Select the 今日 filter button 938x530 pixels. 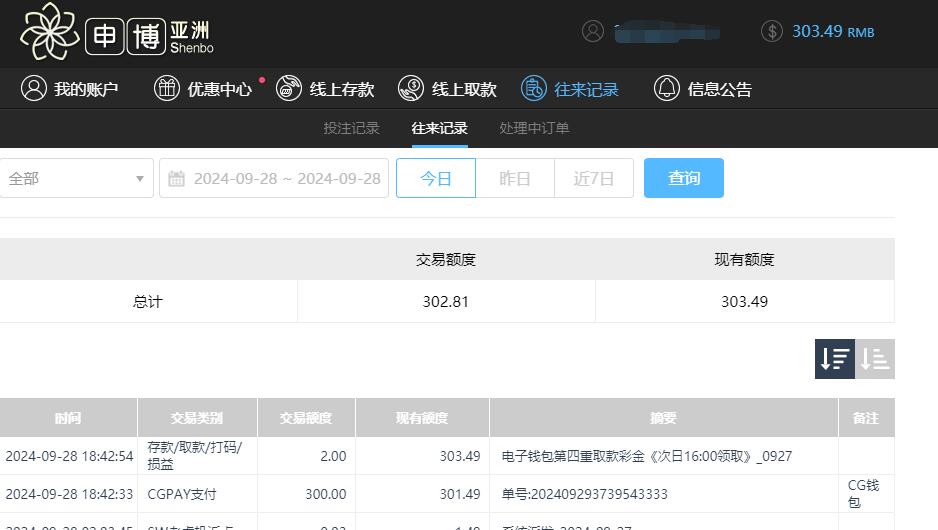[x=436, y=178]
